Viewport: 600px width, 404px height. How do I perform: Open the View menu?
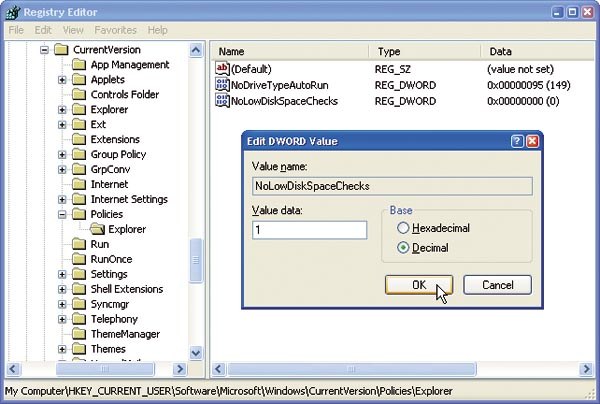[73, 30]
